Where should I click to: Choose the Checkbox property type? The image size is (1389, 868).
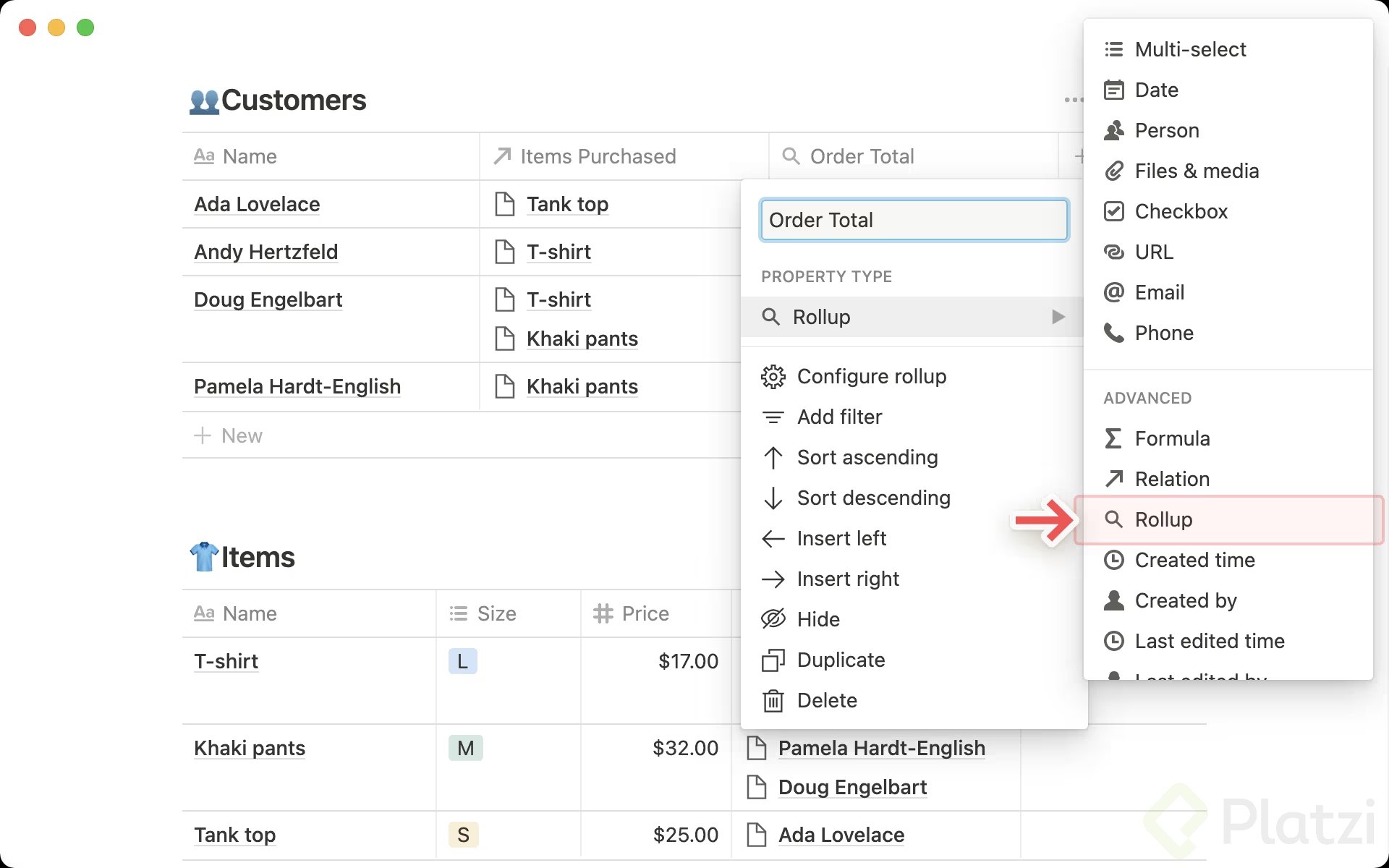point(1181,212)
